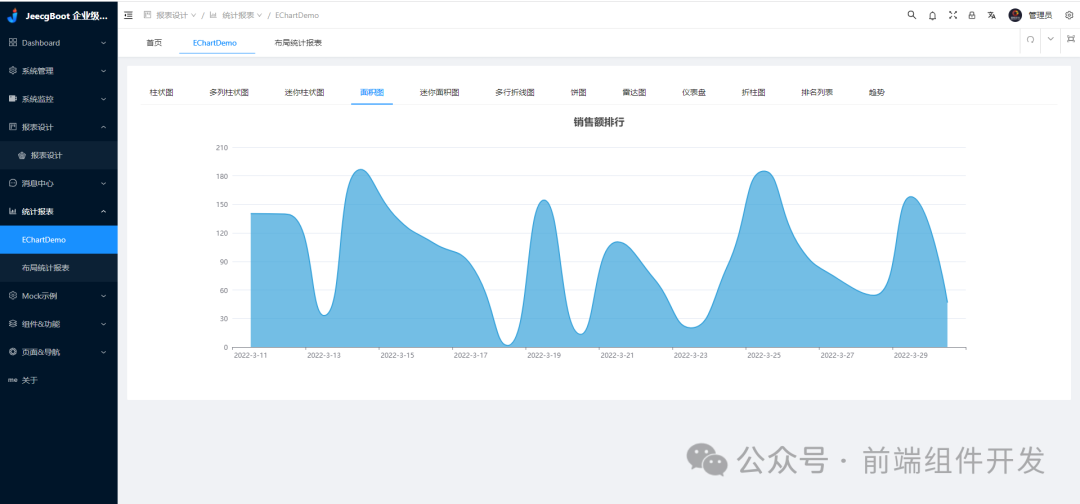Expand the 系统管理 menu chevron
This screenshot has height=504, width=1080.
click(x=103, y=71)
